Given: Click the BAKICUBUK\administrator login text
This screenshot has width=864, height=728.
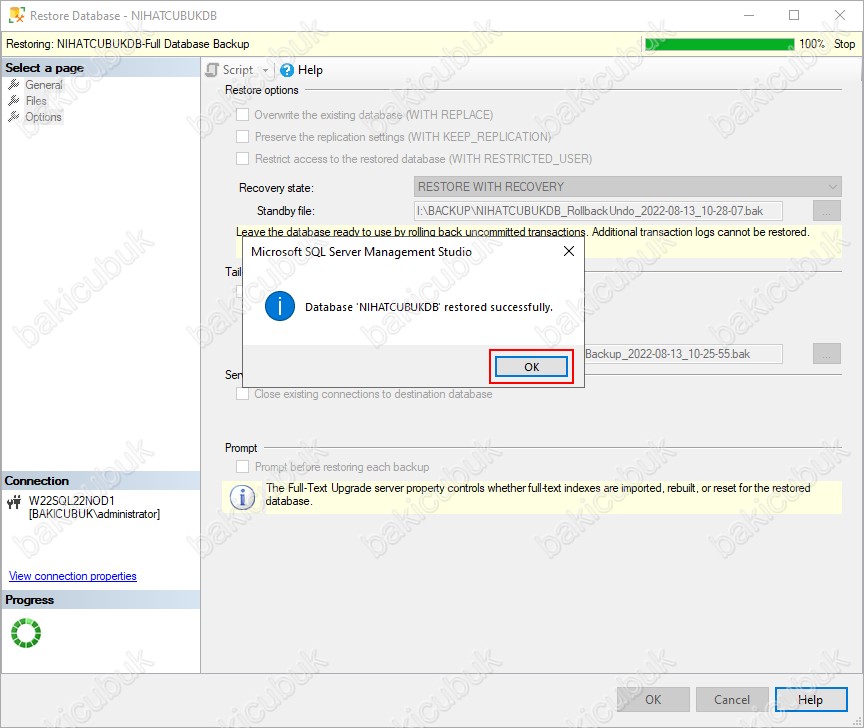Looking at the screenshot, I should pos(94,514).
